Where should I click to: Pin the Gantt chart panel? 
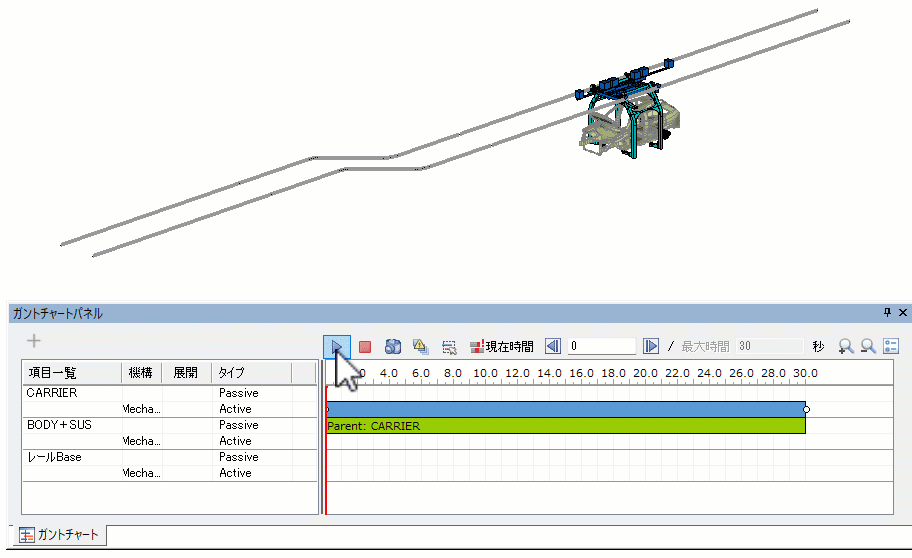coord(887,313)
